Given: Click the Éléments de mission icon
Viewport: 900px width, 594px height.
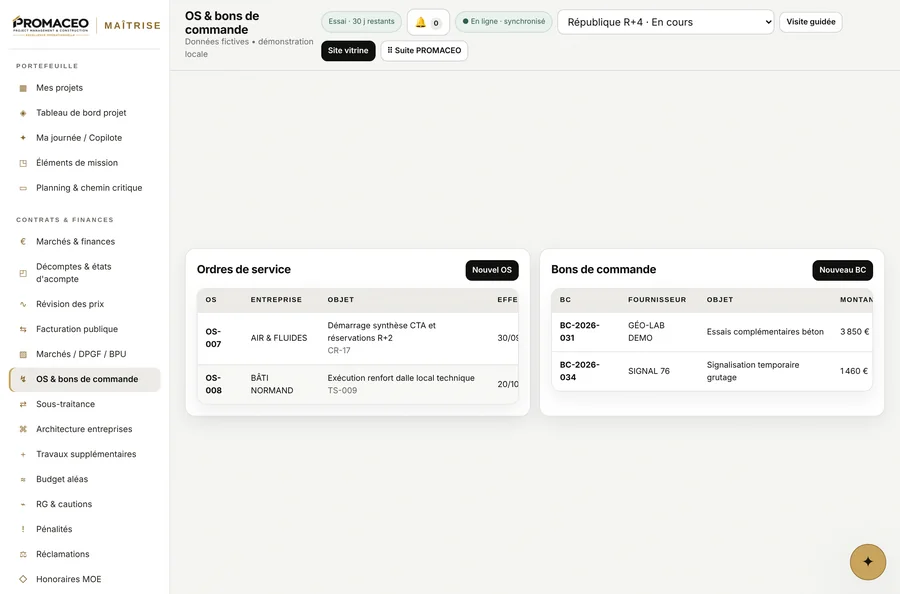Looking at the screenshot, I should coord(23,163).
